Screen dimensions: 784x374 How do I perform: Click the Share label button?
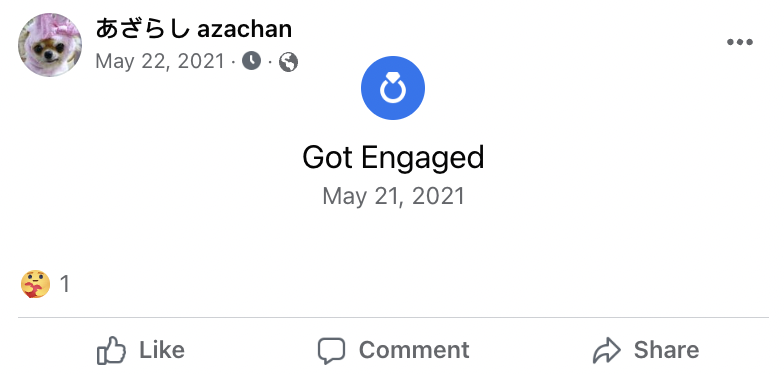click(x=666, y=350)
